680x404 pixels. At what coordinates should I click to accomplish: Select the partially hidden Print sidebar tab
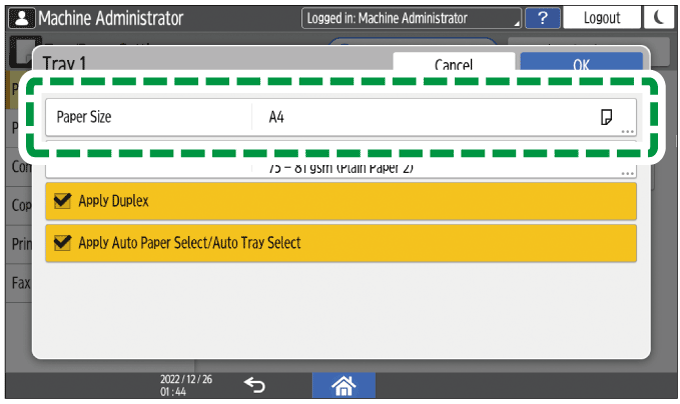pyautogui.click(x=19, y=243)
